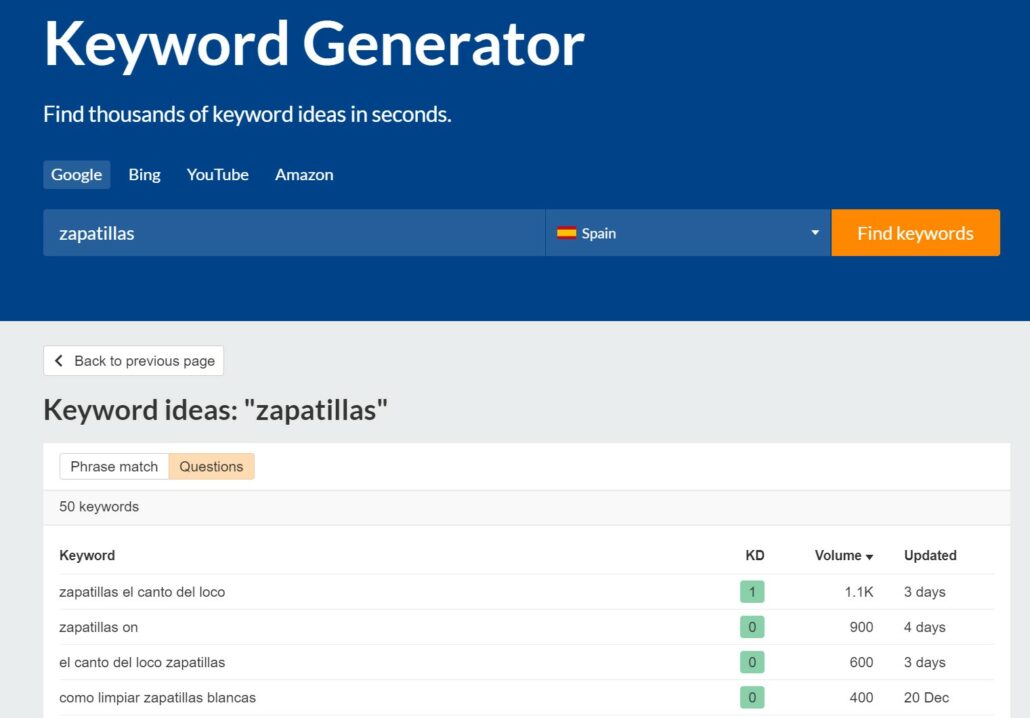Switch to the Amazon tab

[304, 174]
